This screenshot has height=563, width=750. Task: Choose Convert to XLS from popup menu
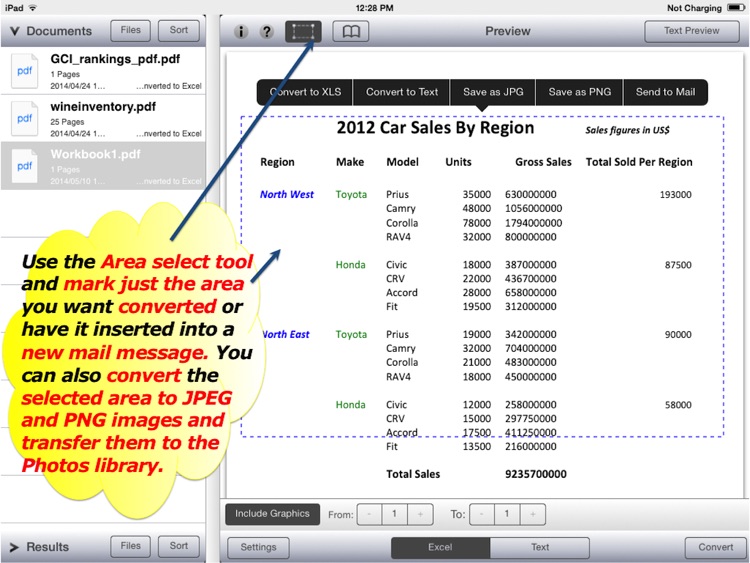[x=305, y=92]
